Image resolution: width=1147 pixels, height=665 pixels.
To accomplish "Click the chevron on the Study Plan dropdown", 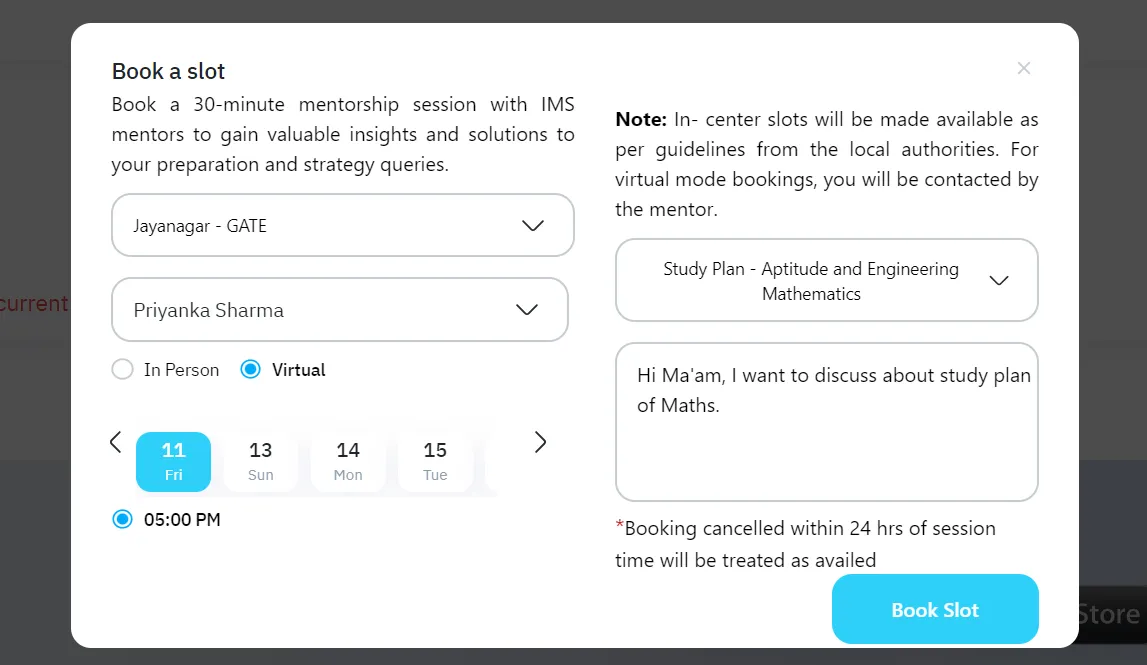I will tap(998, 280).
